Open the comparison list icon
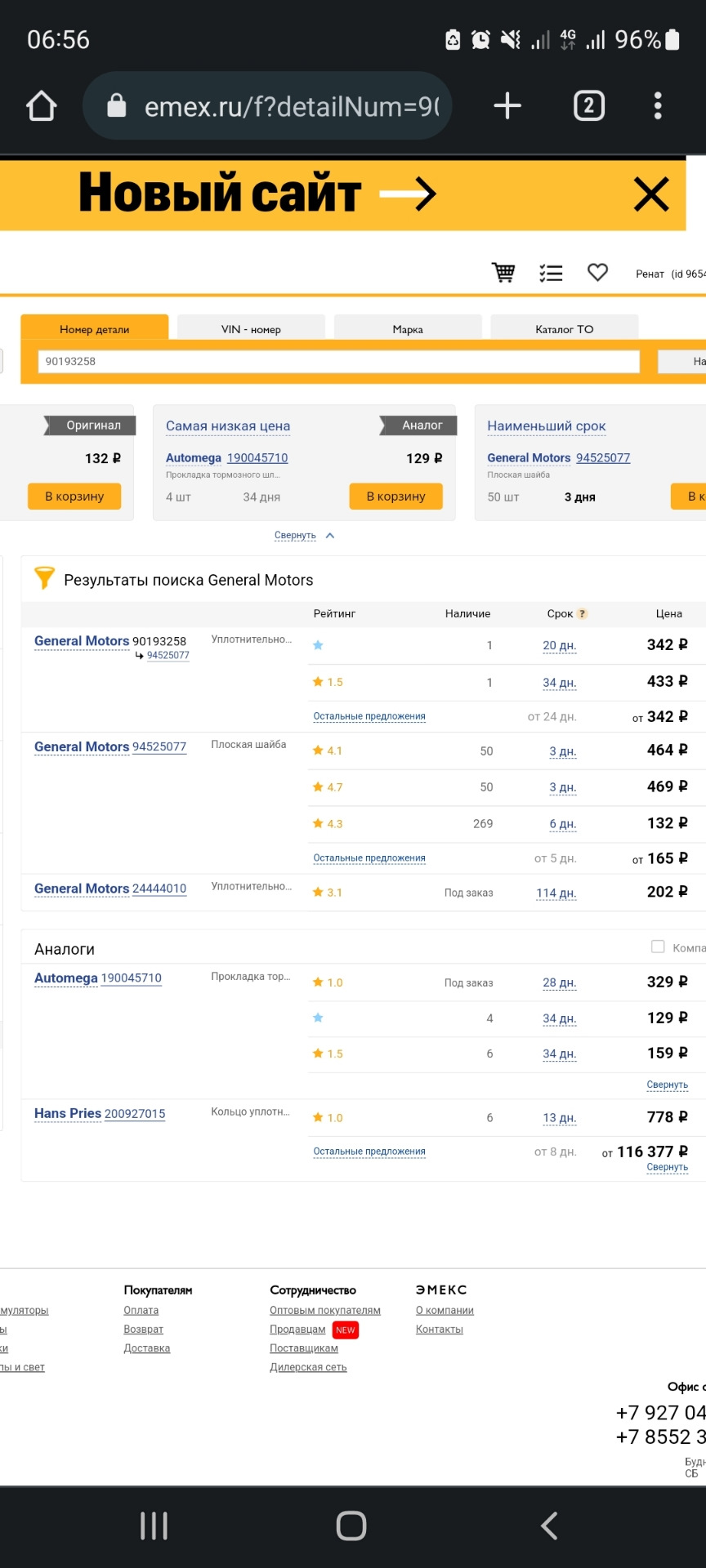 click(551, 273)
